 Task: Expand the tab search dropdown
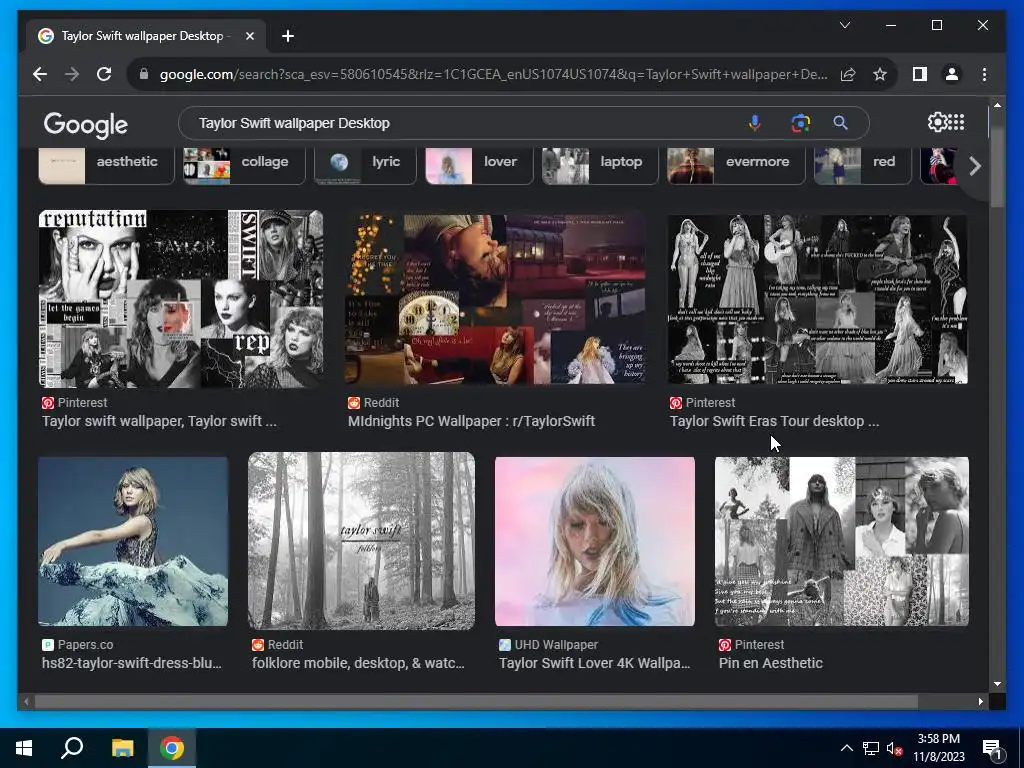coord(844,25)
